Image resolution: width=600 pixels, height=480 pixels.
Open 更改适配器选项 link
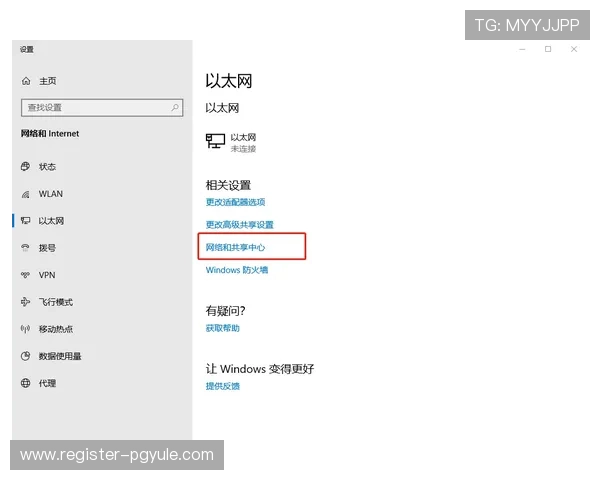[x=235, y=202]
